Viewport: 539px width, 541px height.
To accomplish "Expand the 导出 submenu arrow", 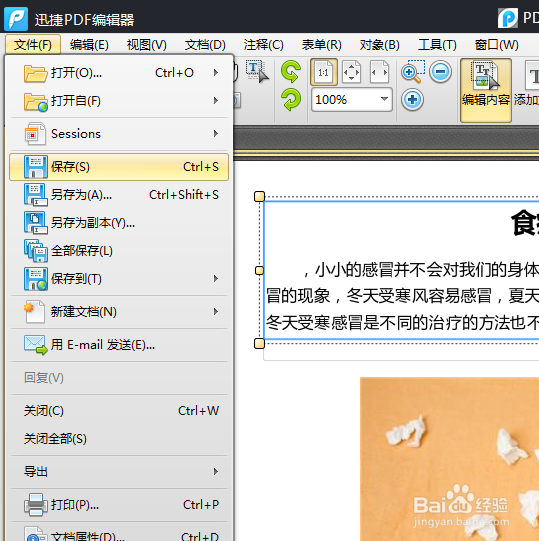I will (x=216, y=471).
